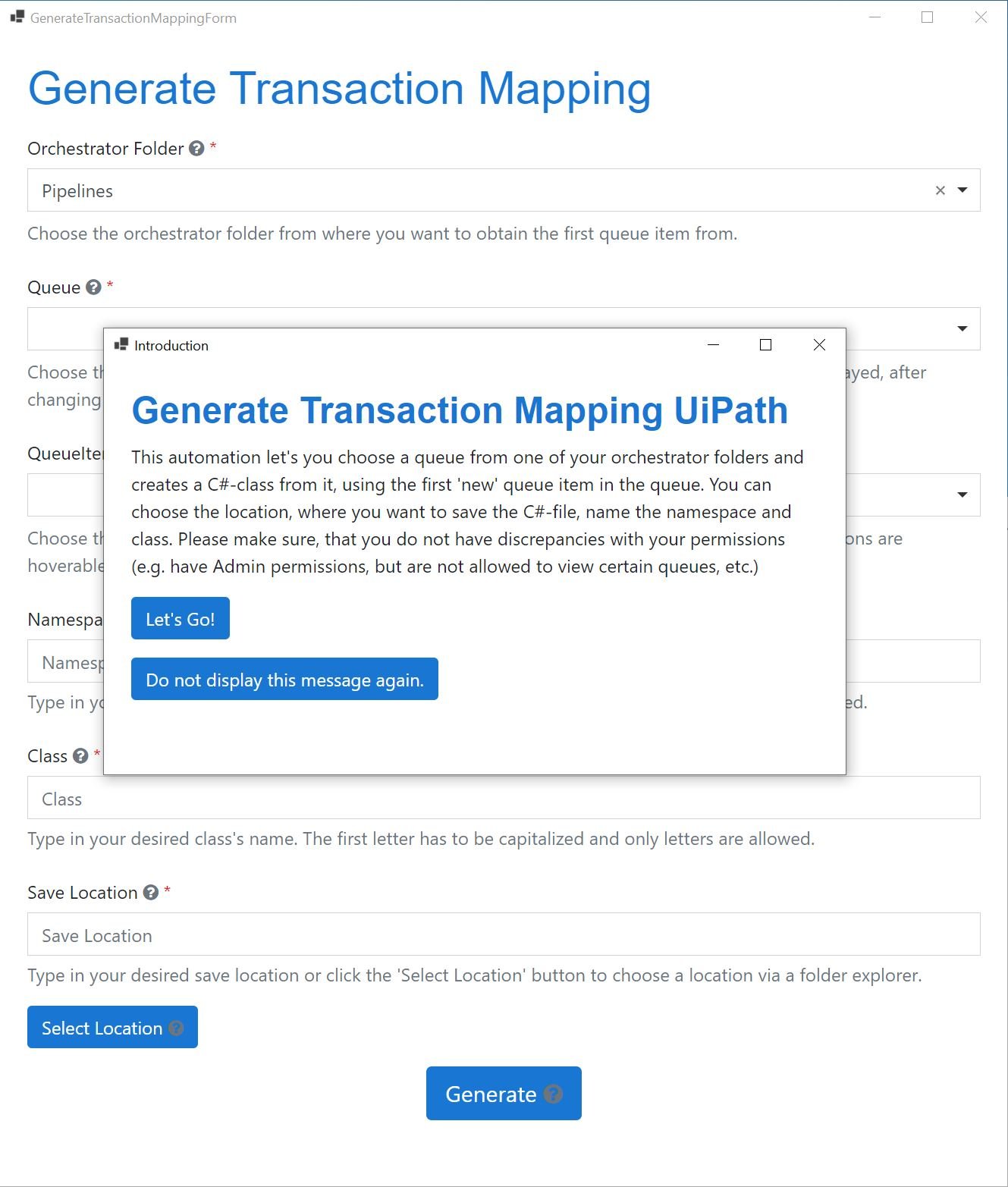
Task: Click hint text about desired save location
Action: (475, 975)
